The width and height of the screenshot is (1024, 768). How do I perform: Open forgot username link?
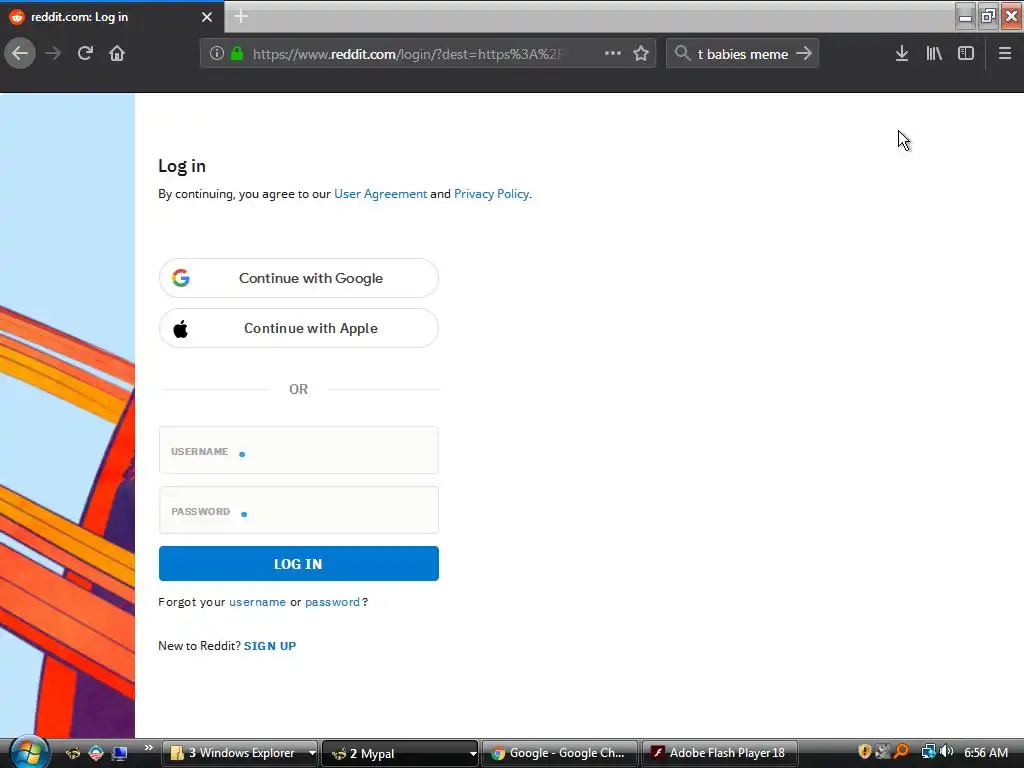tap(257, 602)
